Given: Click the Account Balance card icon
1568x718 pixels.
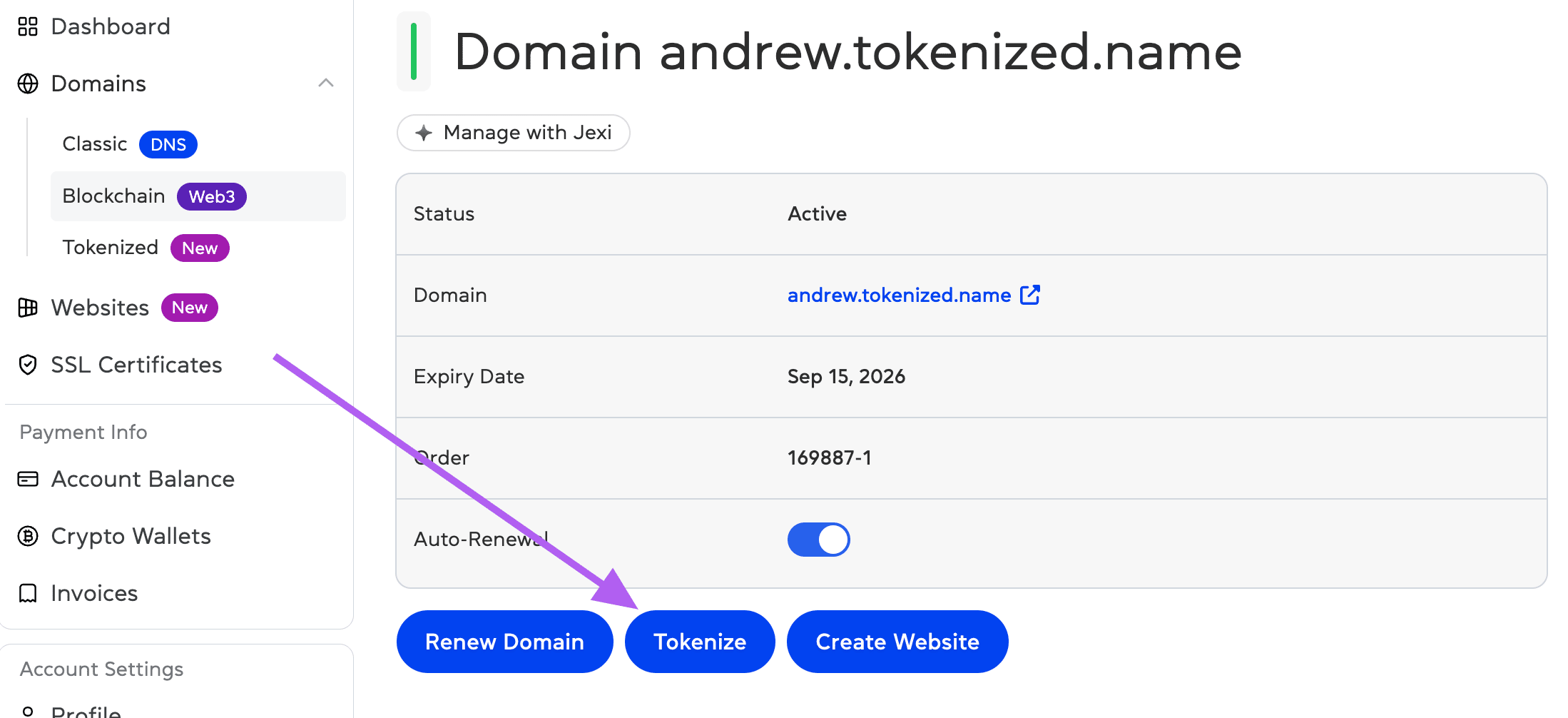Looking at the screenshot, I should pyautogui.click(x=28, y=479).
